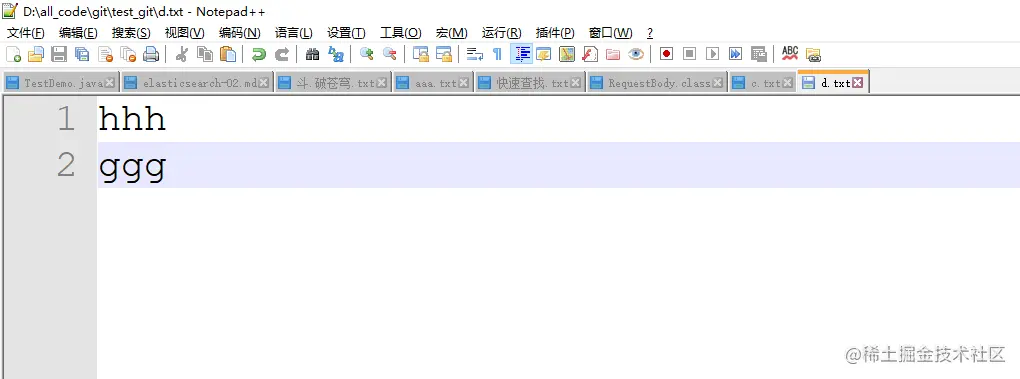Click line number 2 in margin
Viewport: 1020px width, 379px height.
coord(66,165)
